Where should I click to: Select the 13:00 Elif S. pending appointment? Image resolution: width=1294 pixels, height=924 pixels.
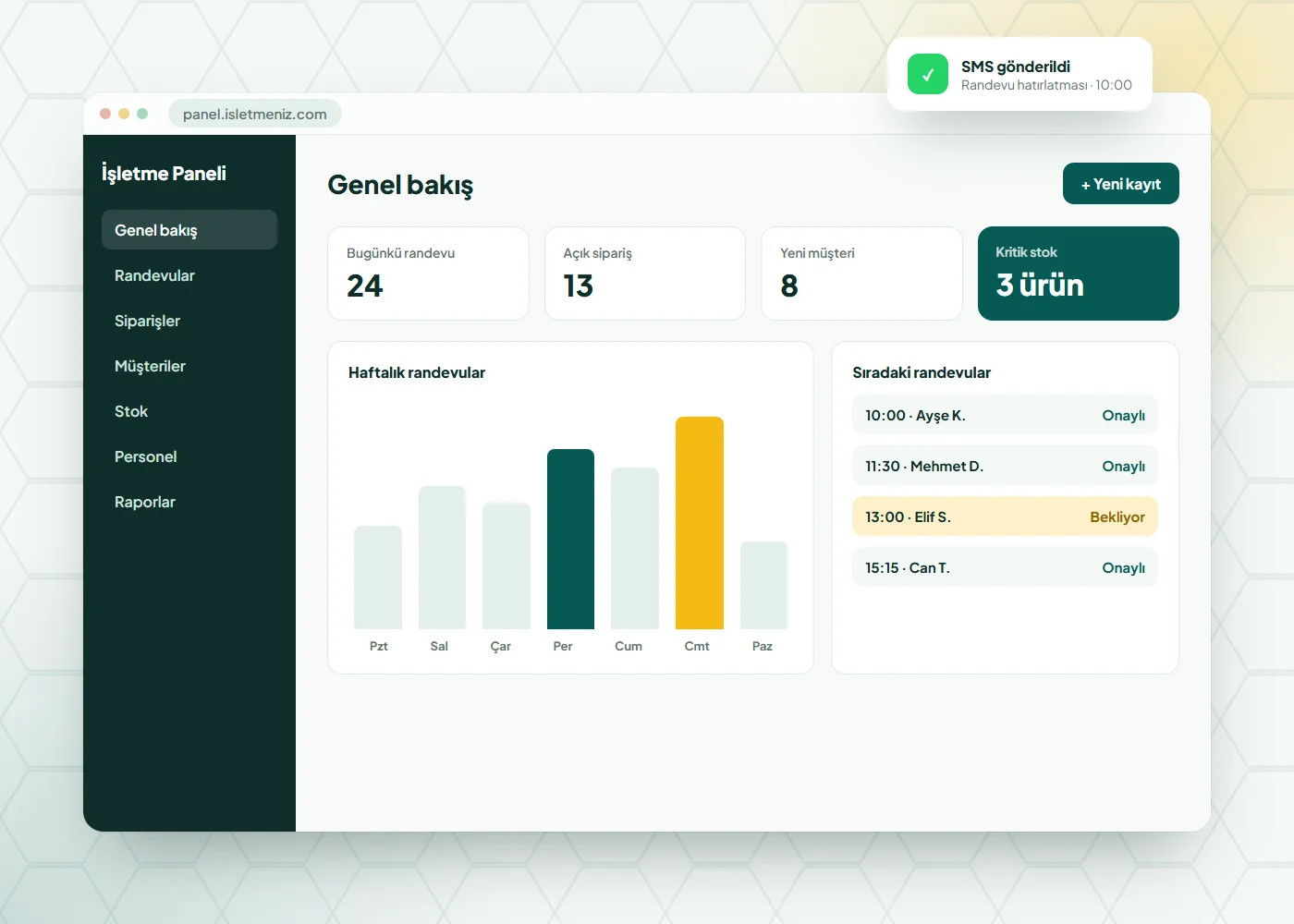point(1005,517)
